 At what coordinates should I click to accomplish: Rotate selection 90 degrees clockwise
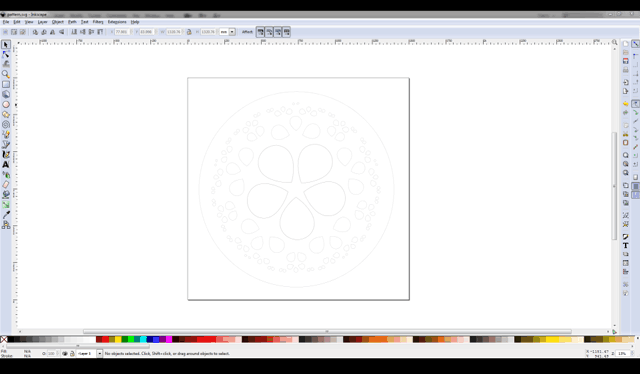44,32
